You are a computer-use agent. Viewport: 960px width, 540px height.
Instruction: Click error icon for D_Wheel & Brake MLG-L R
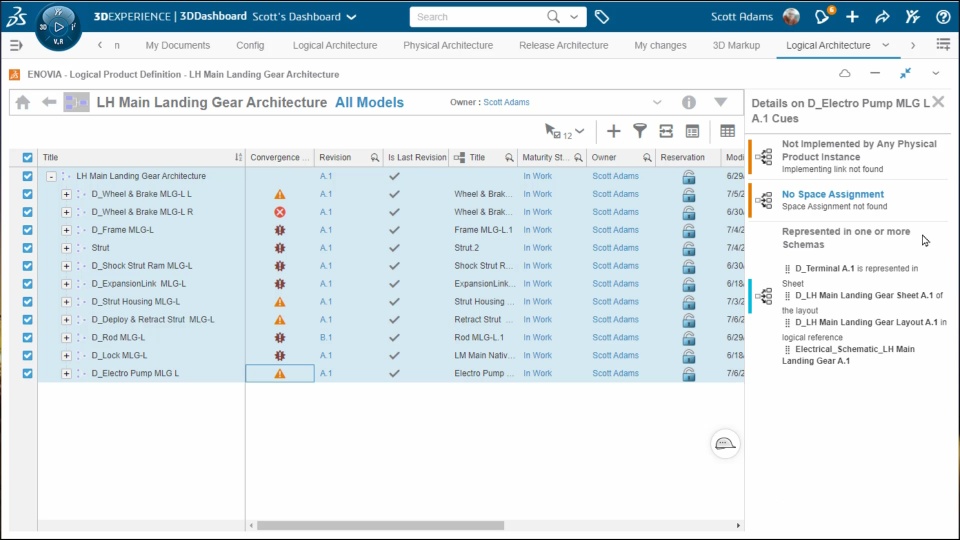pyautogui.click(x=280, y=212)
